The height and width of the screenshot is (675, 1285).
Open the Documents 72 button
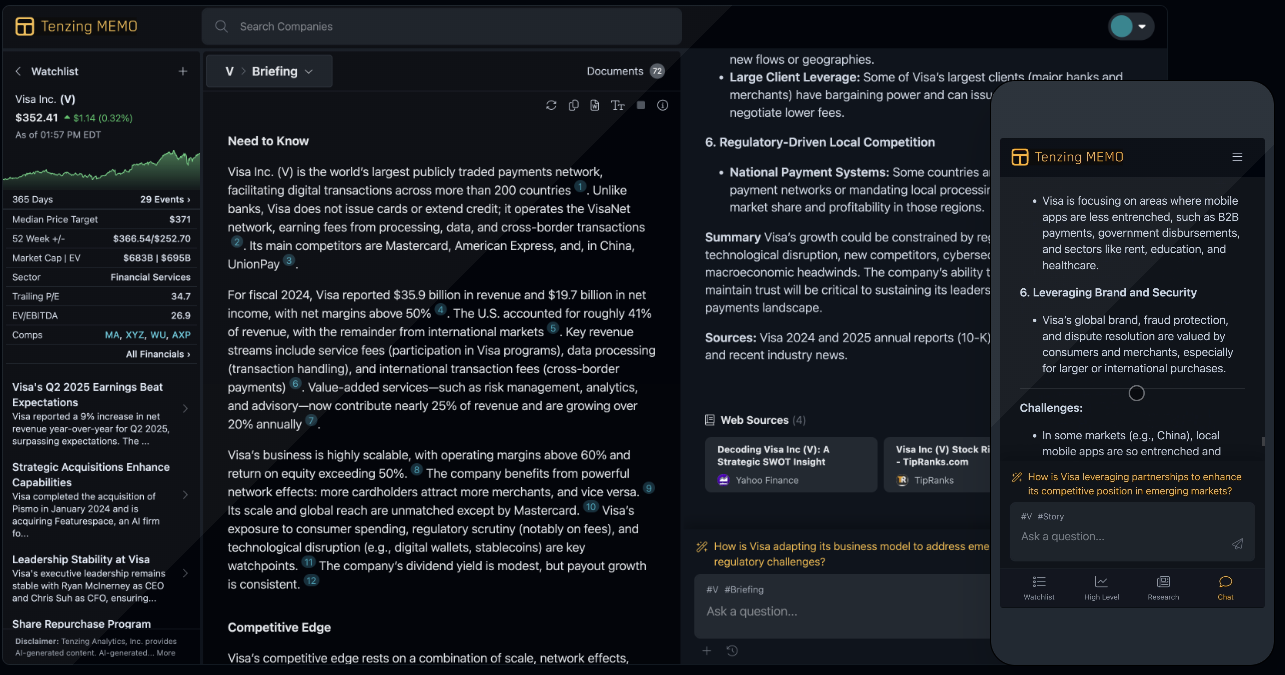click(x=625, y=71)
